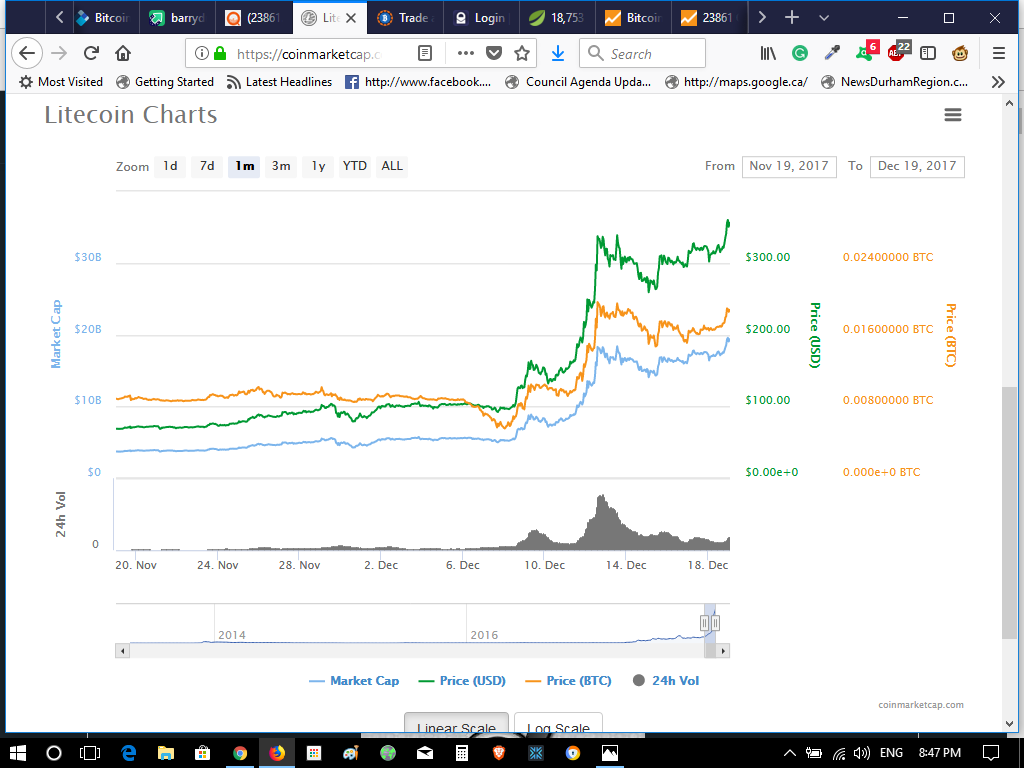The image size is (1024, 768).
Task: Open the Firefox hamburger menu
Action: pyautogui.click(x=999, y=54)
